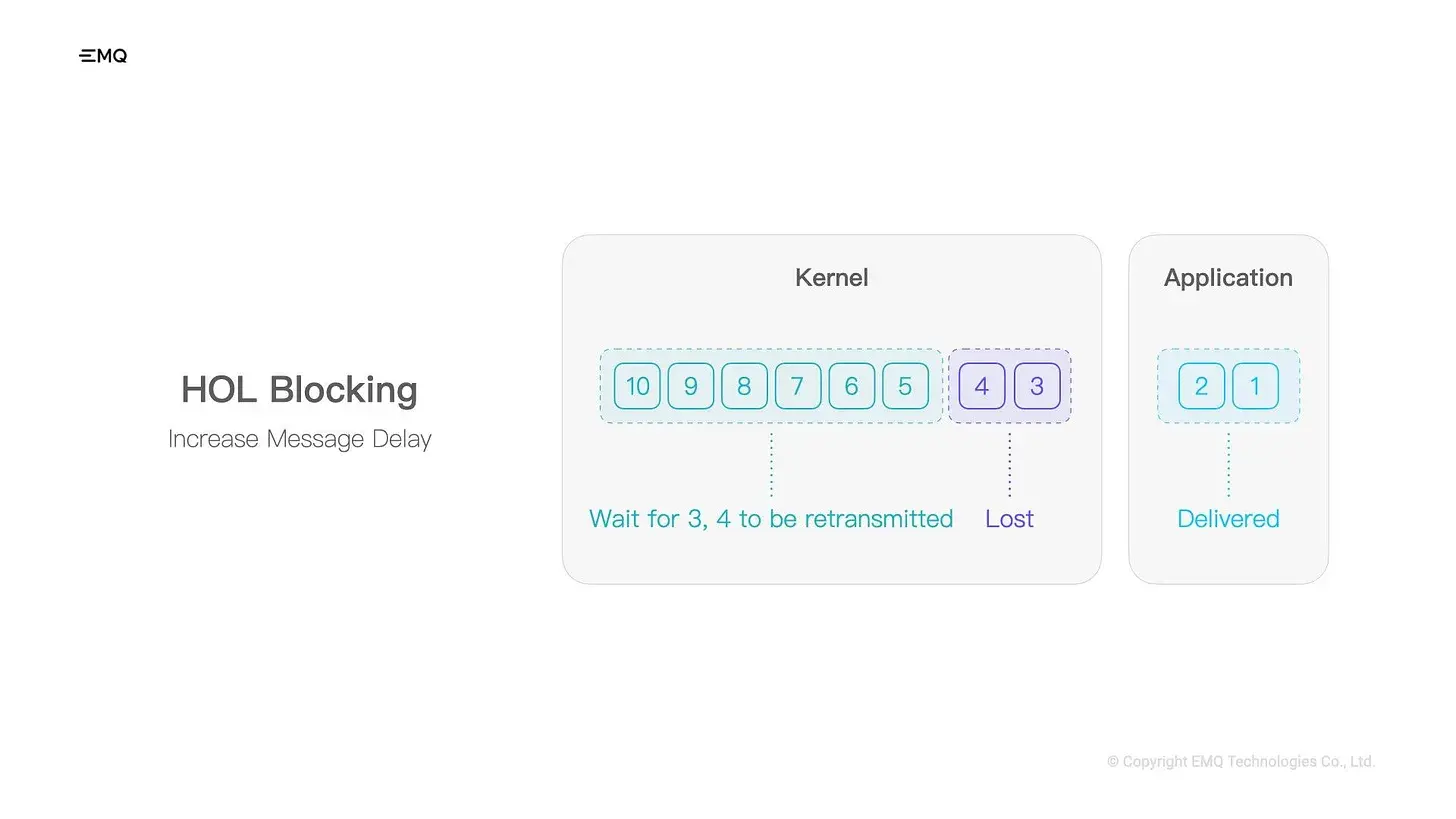Click the lost packet numbered 4
The height and width of the screenshot is (819, 1456).
[982, 386]
